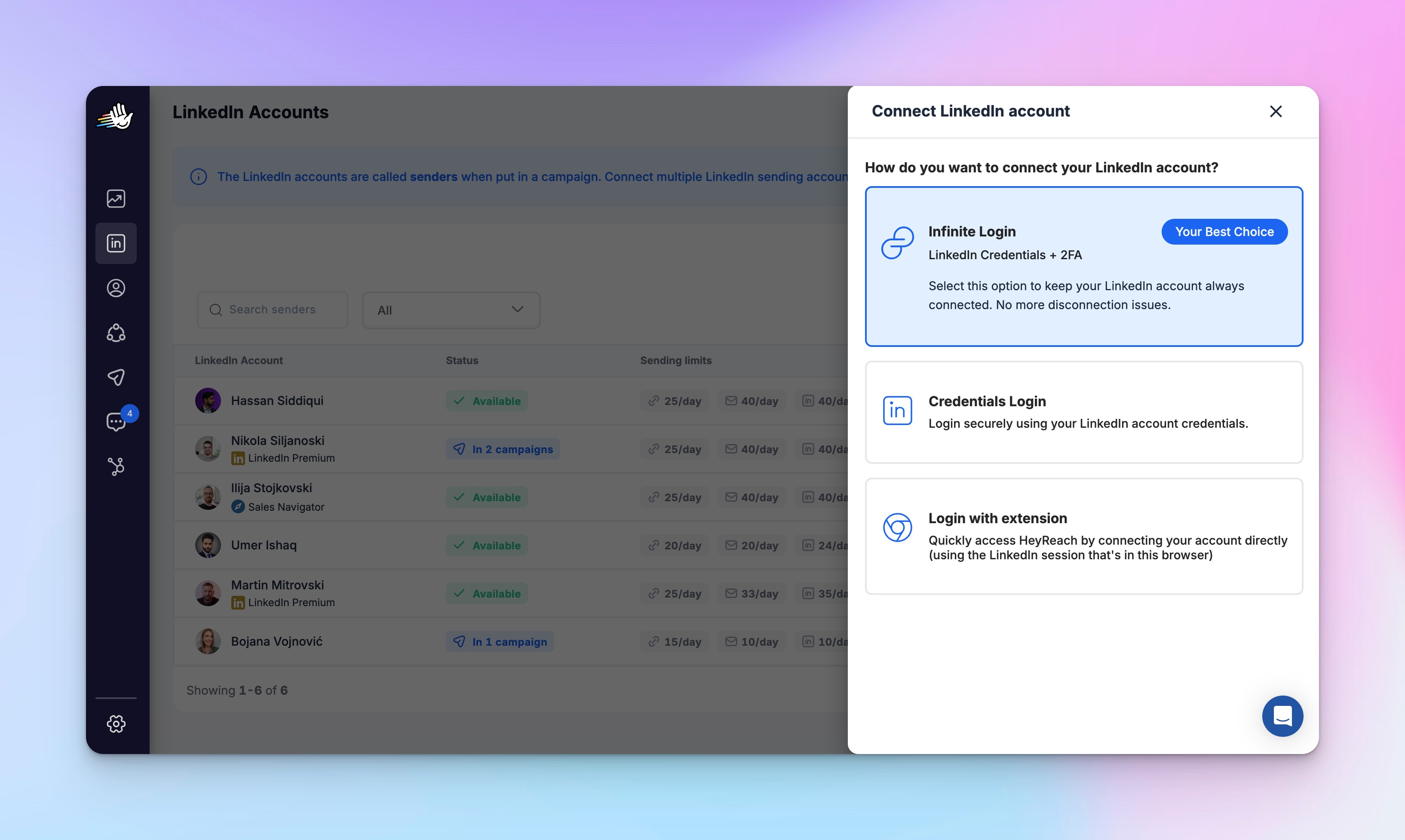Viewport: 1405px width, 840px height.
Task: Close the Connect LinkedIn account panel
Action: pos(1275,111)
